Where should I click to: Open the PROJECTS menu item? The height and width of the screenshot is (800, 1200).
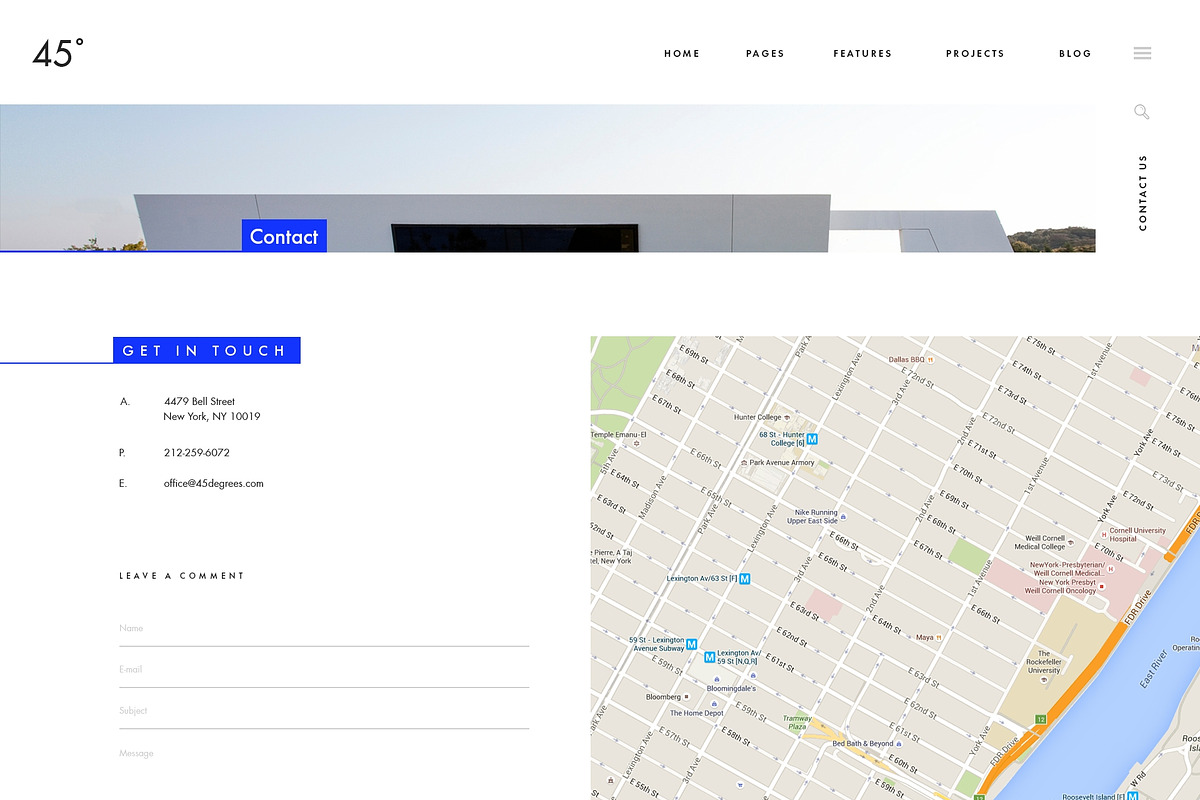(x=975, y=54)
